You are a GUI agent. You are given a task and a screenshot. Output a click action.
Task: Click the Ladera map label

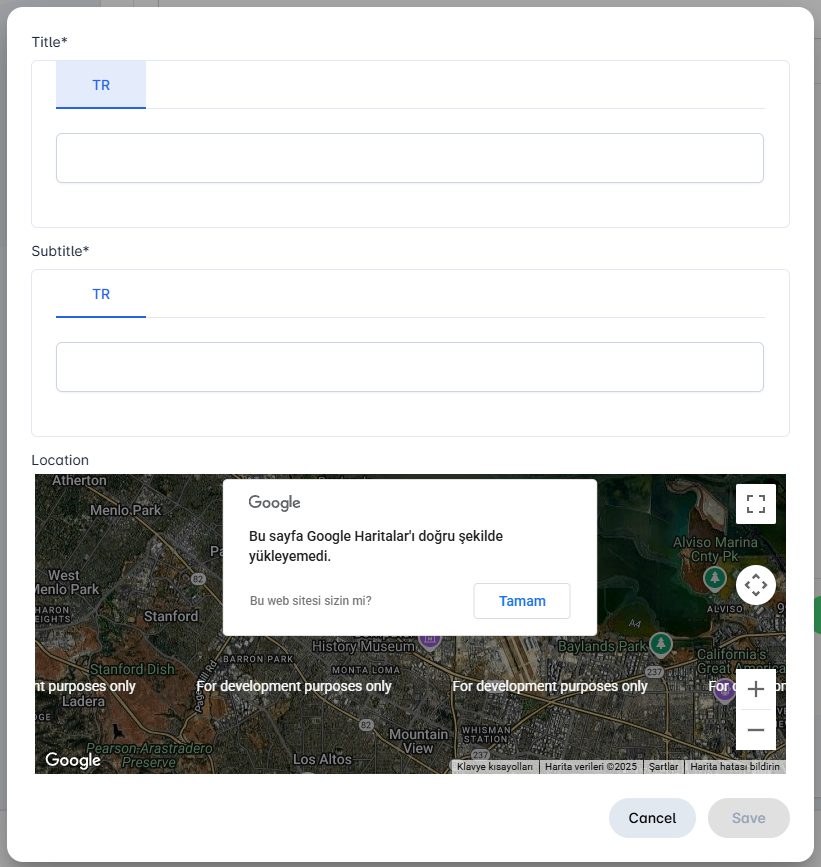83,701
